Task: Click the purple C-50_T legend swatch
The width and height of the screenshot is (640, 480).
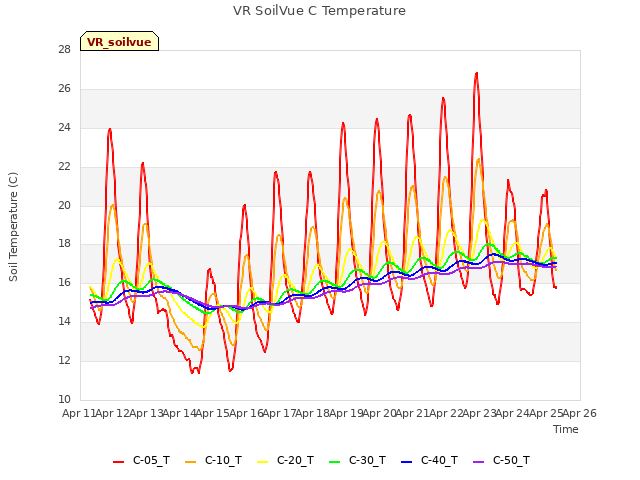Action: click(x=479, y=462)
